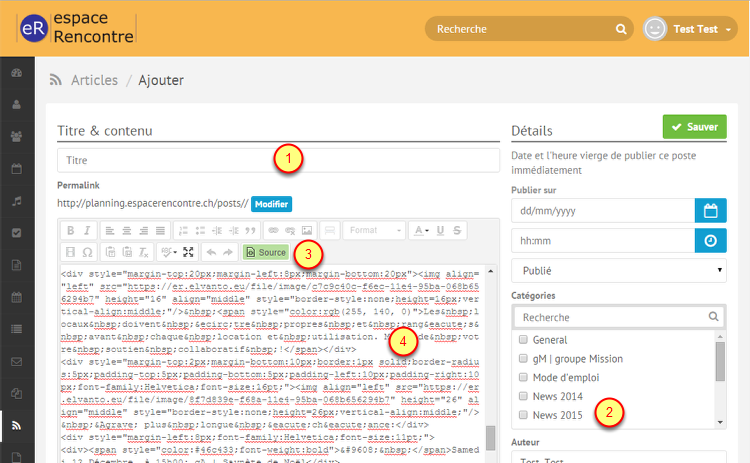Image resolution: width=750 pixels, height=463 pixels.
Task: Click the clock icon beside the time field
Action: coord(710,241)
